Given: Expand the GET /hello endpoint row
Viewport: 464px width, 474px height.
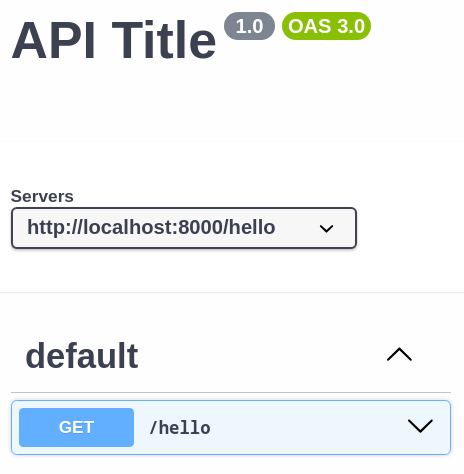Looking at the screenshot, I should (231, 427).
